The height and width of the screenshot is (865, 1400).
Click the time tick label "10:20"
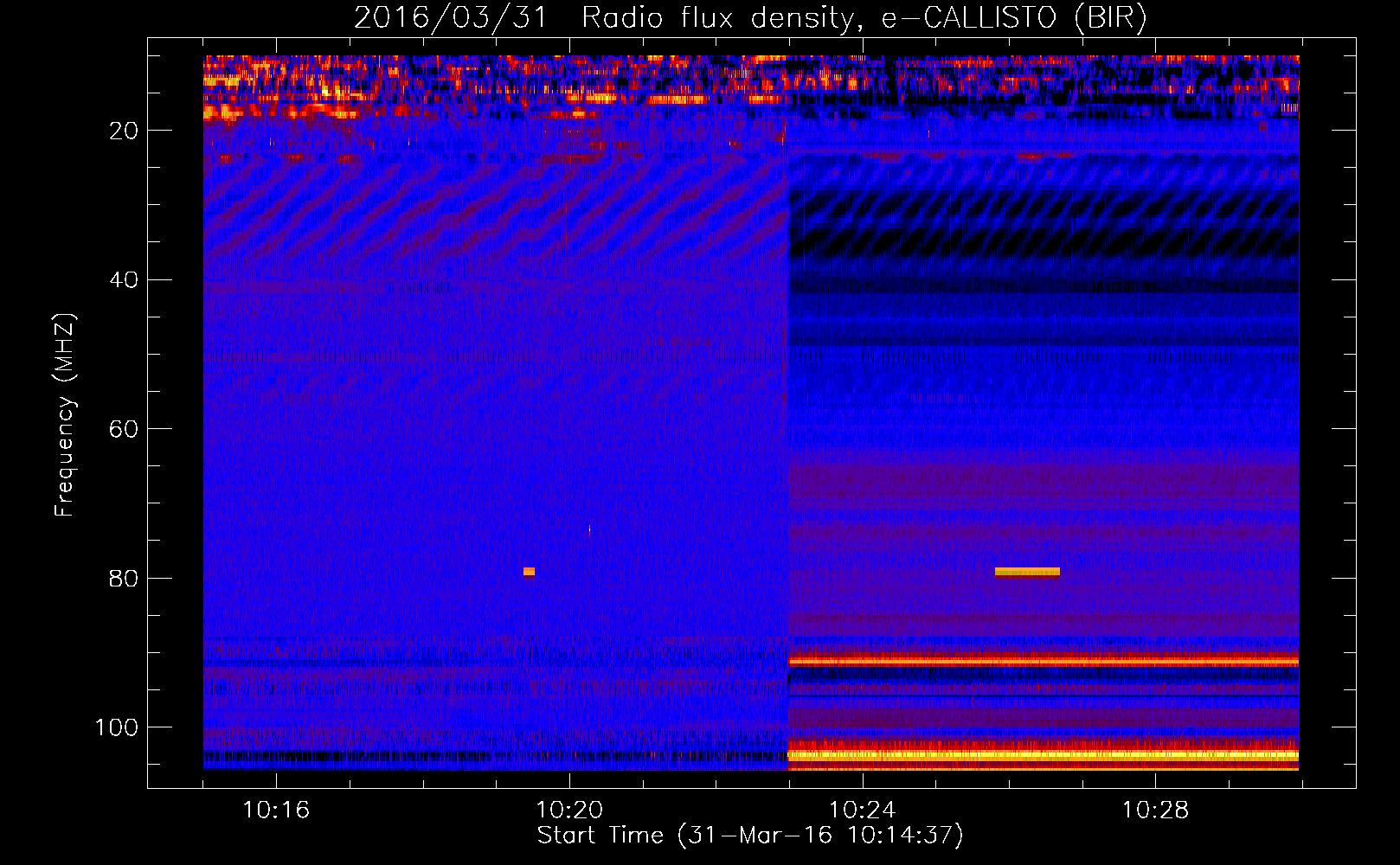pyautogui.click(x=569, y=811)
